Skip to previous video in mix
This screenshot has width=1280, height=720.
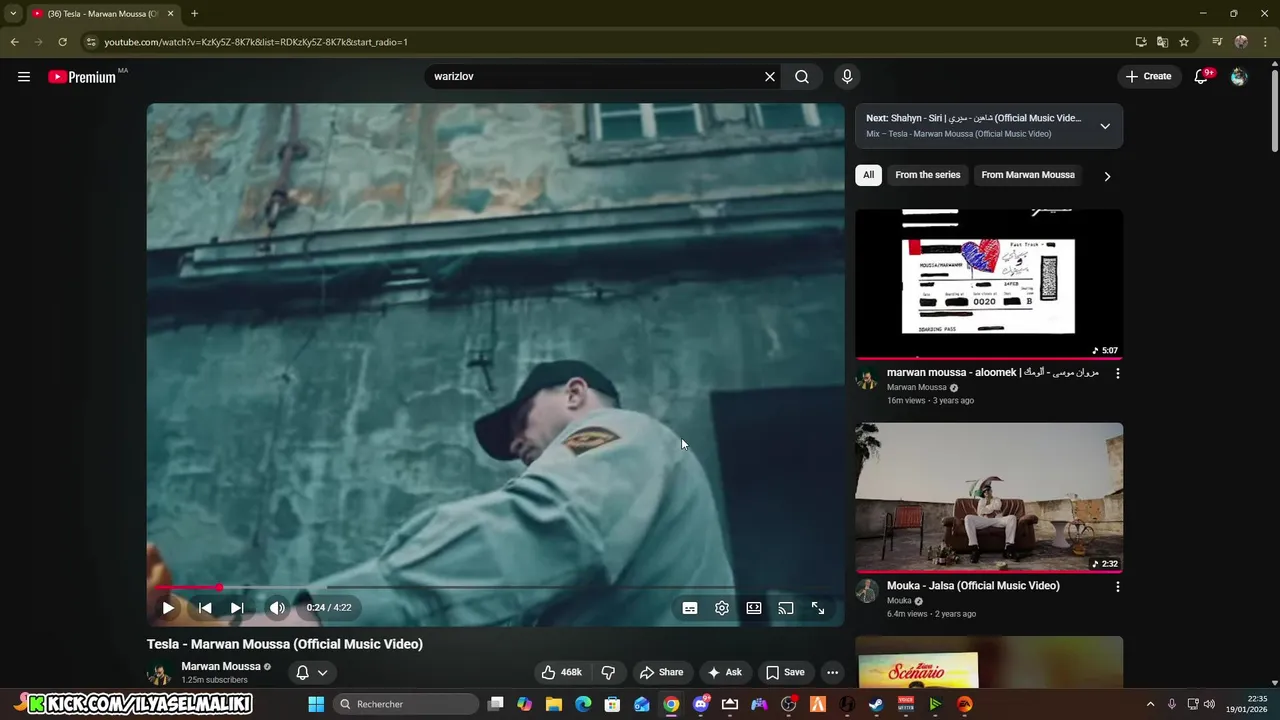coord(205,607)
